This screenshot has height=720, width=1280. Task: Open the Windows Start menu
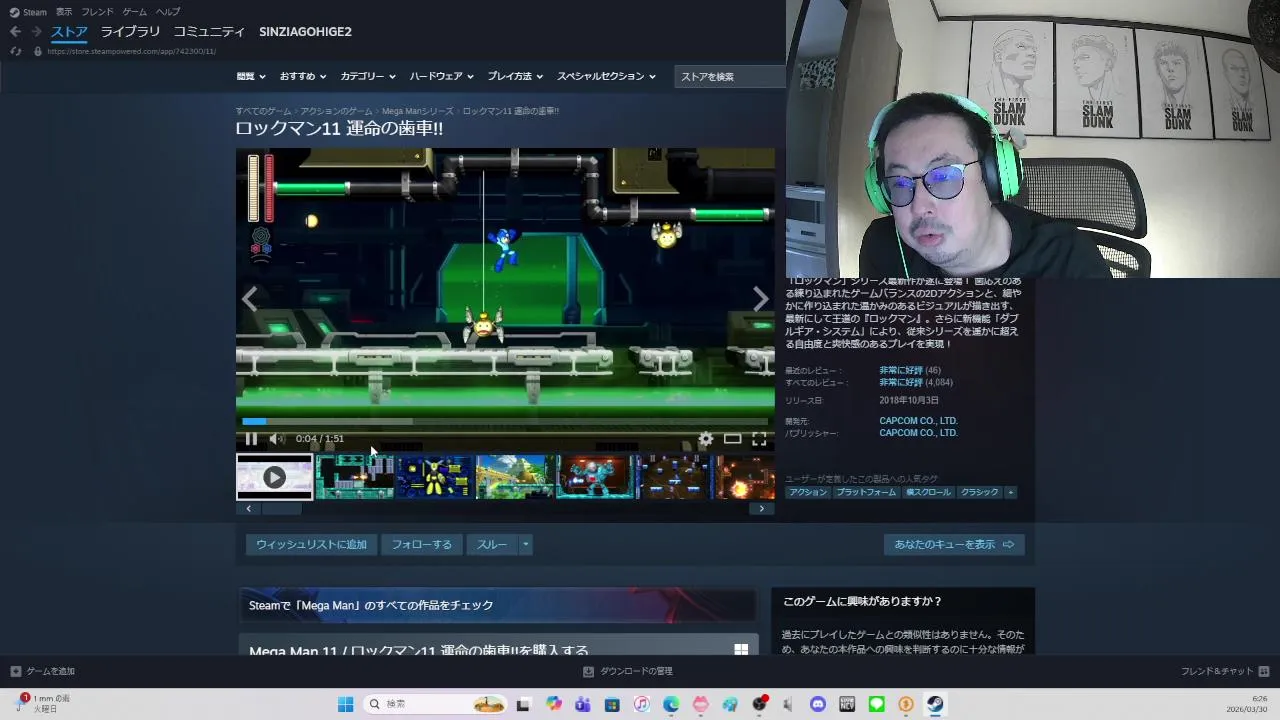[x=345, y=704]
